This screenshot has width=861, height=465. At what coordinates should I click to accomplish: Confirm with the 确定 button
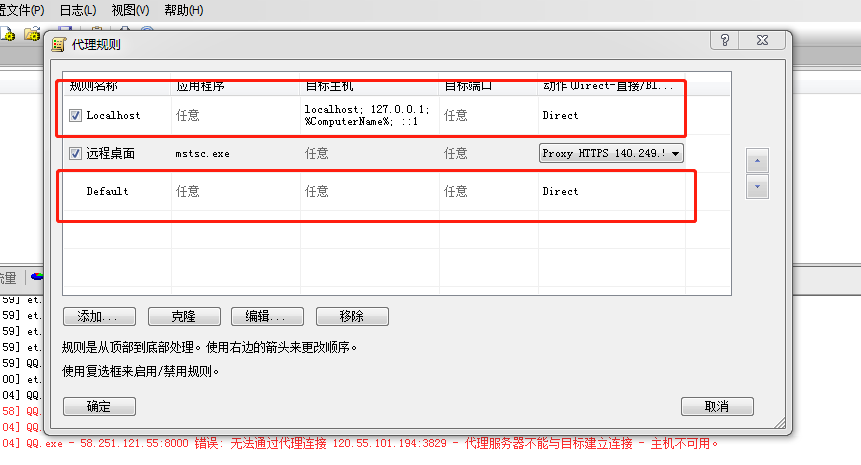(99, 406)
